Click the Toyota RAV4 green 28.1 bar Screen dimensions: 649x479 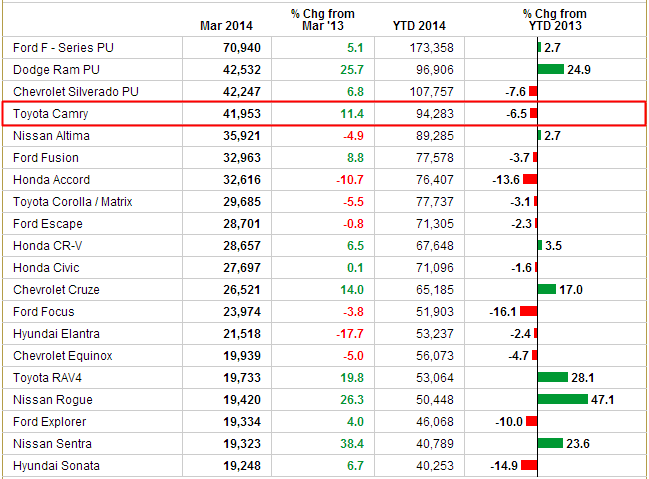pos(552,378)
